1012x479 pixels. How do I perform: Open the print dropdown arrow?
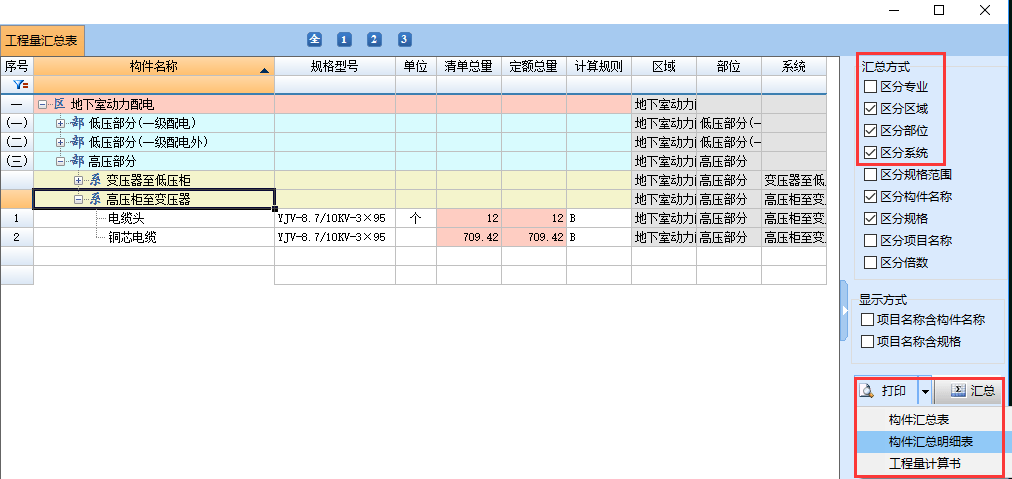pyautogui.click(x=926, y=391)
